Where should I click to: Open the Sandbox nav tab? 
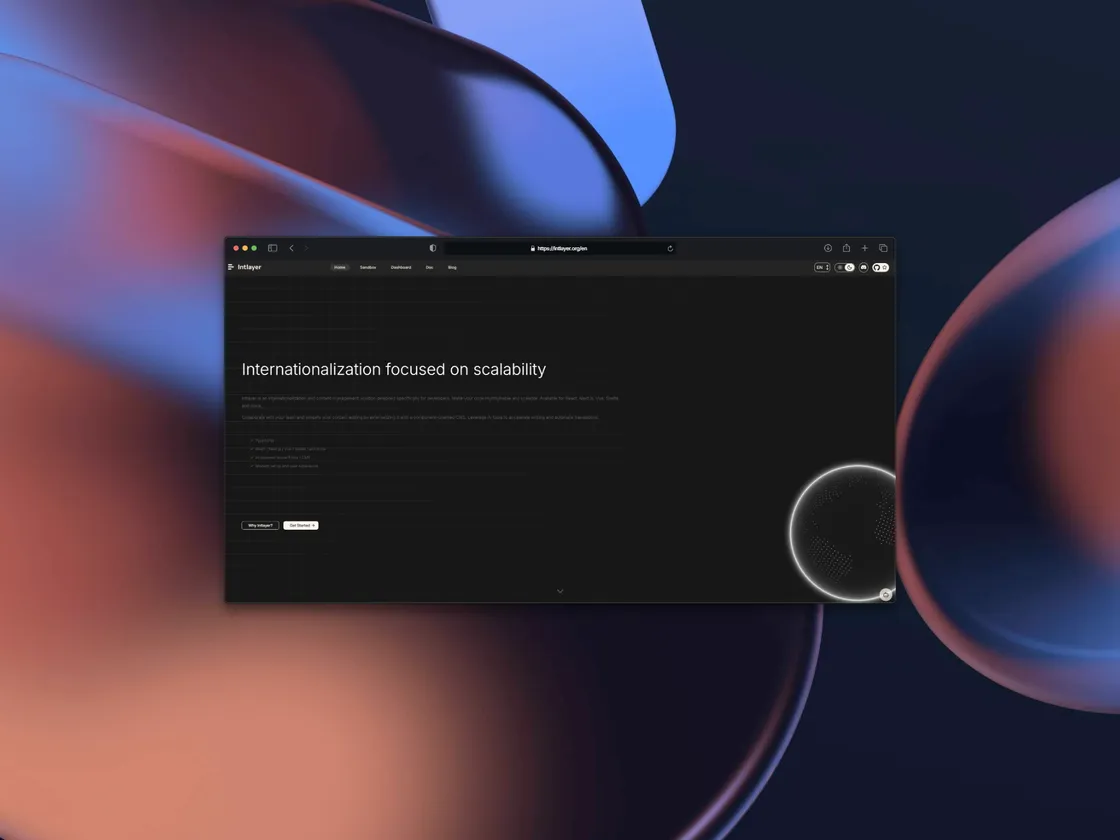(x=368, y=267)
